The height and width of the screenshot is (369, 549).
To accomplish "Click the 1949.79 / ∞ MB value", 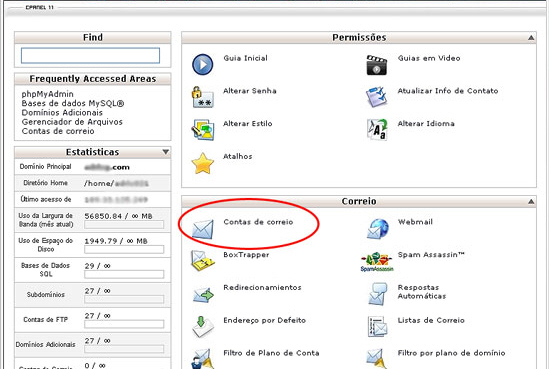I will coord(116,241).
